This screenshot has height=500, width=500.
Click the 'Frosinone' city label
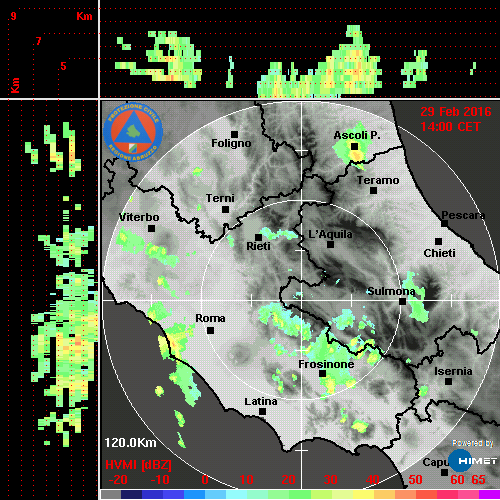(x=326, y=364)
